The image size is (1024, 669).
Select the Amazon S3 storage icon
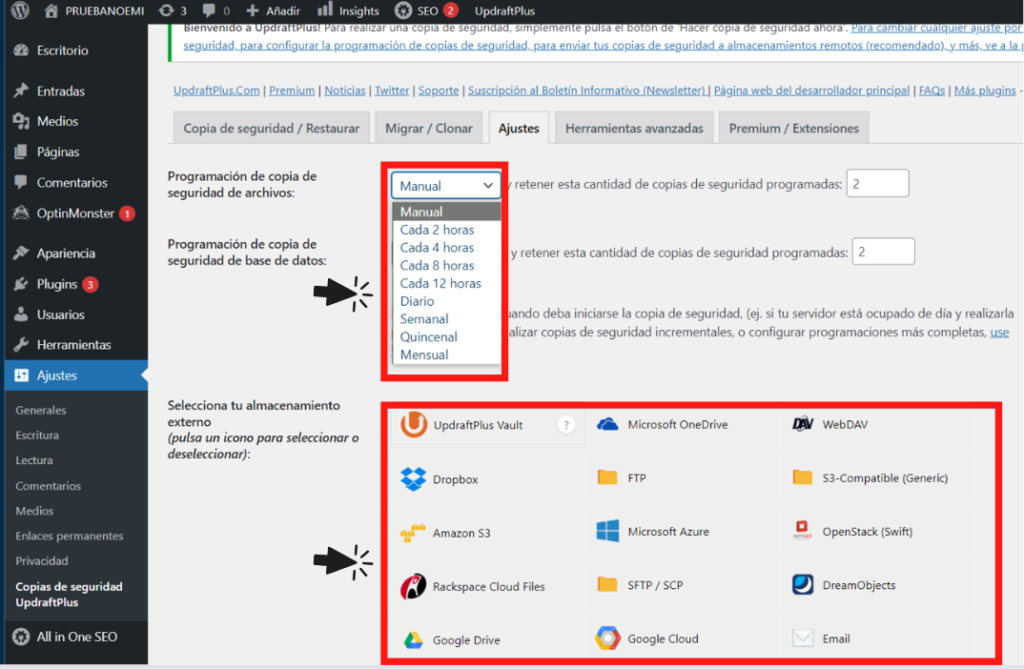click(413, 533)
